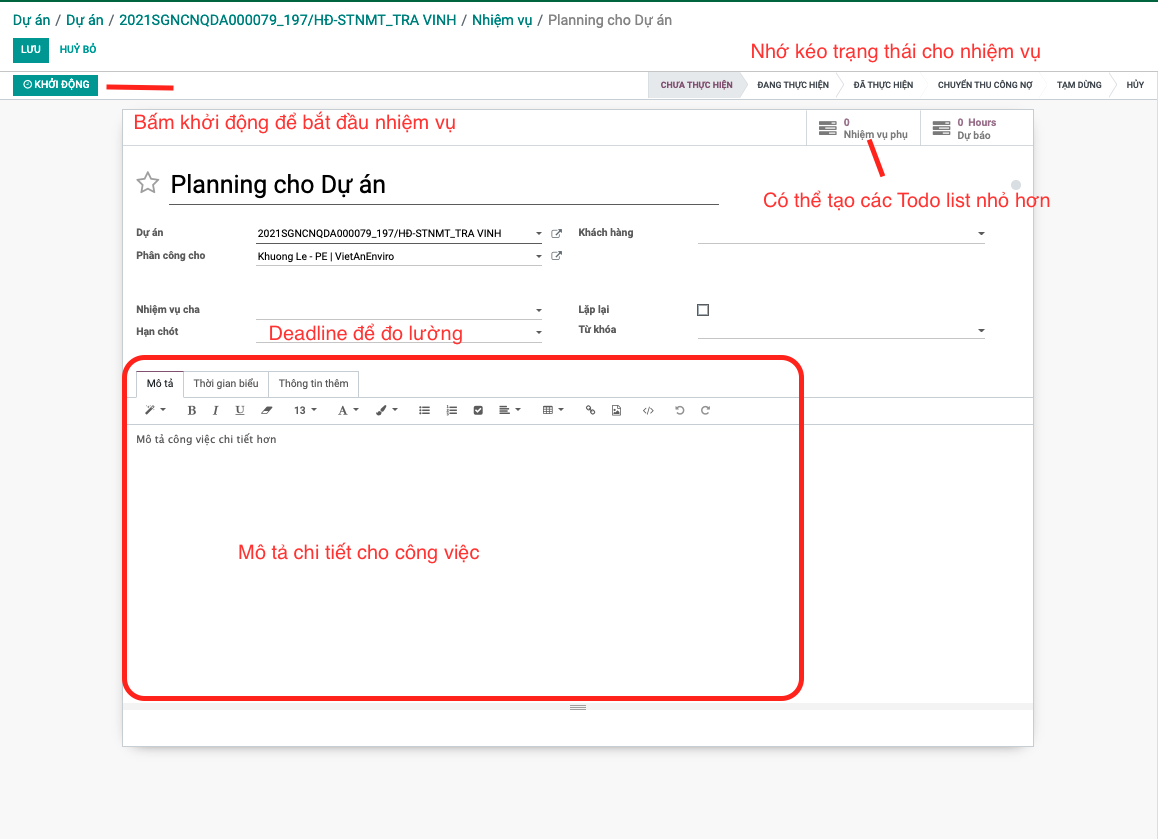Screen dimensions: 1158x839
Task: Open the font size 13 dropdown
Action: [305, 410]
